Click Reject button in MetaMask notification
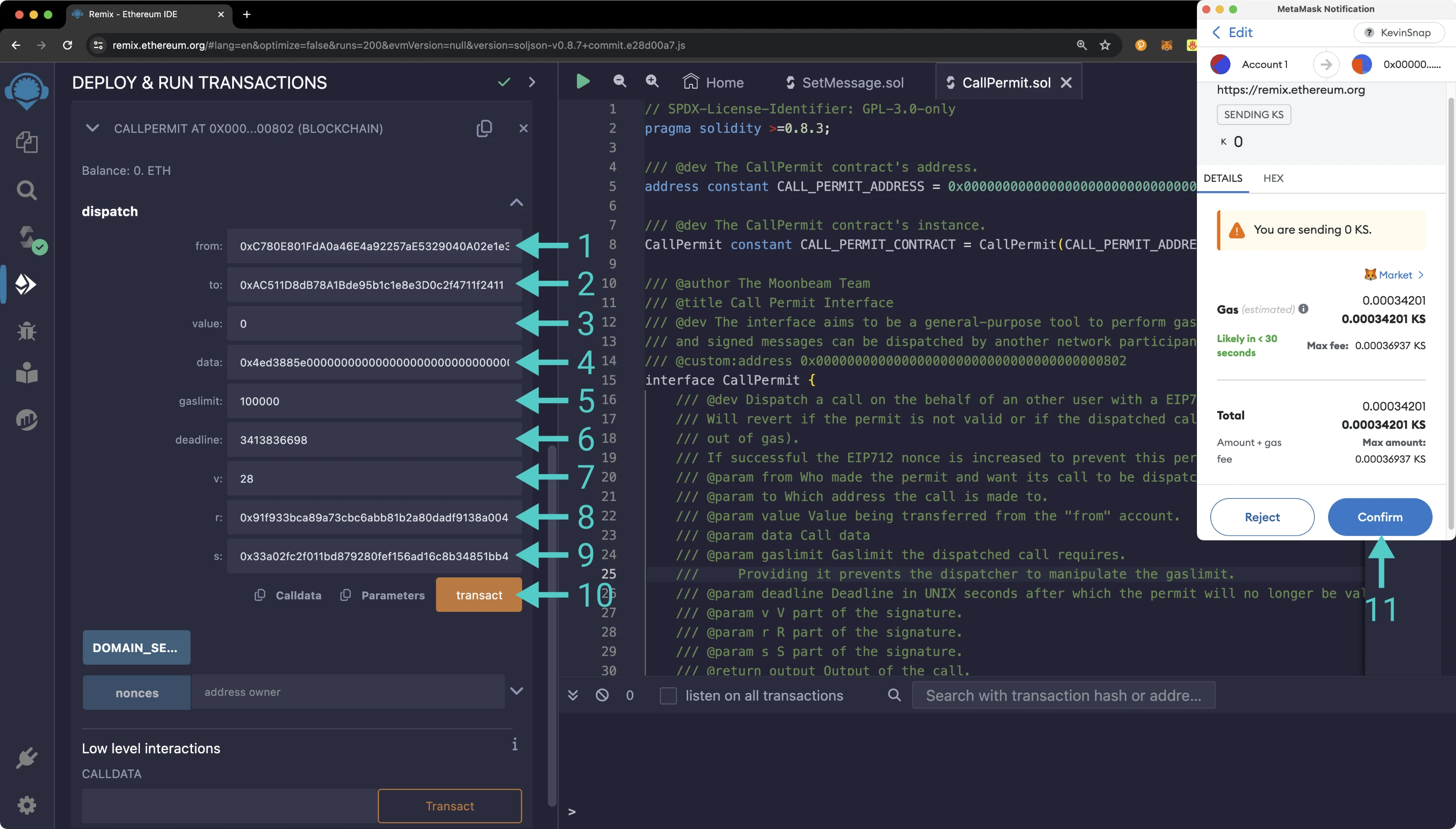The width and height of the screenshot is (1456, 829). [x=1261, y=517]
